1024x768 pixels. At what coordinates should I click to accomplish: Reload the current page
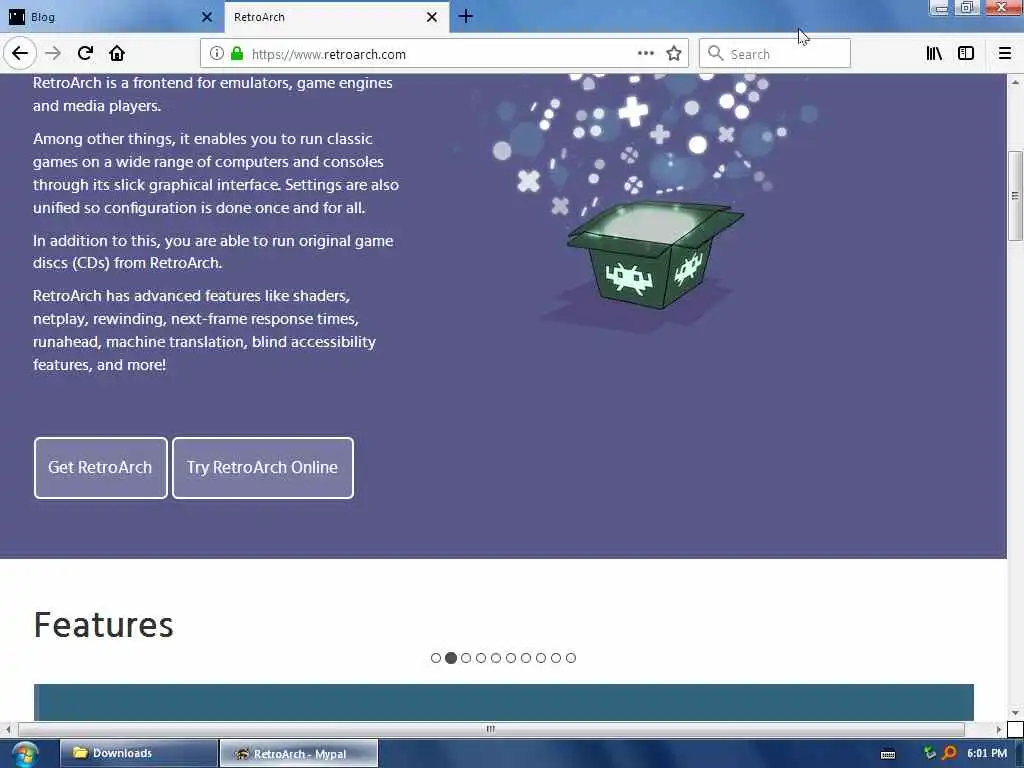(85, 54)
